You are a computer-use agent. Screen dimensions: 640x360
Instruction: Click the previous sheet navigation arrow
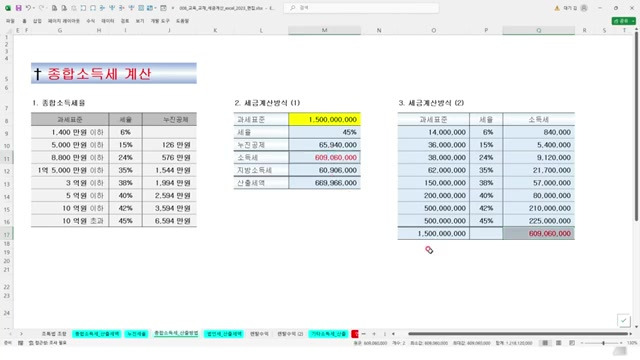[11, 334]
